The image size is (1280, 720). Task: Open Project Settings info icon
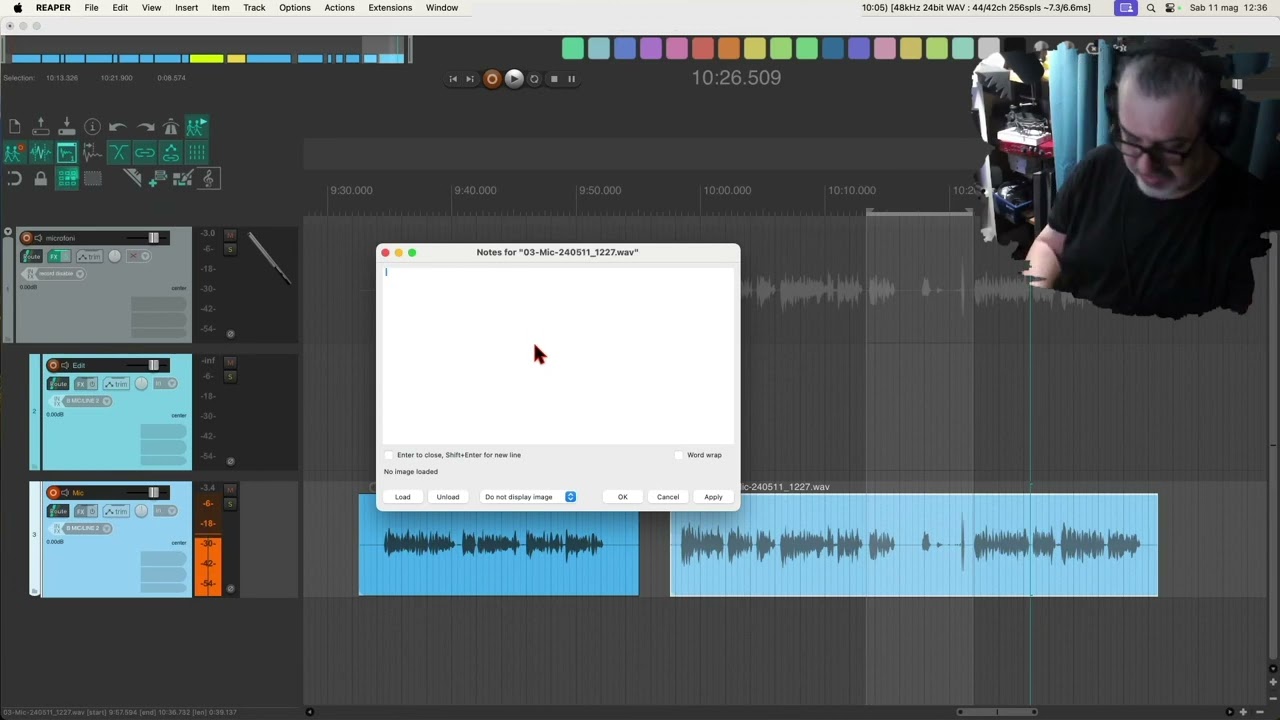92,126
